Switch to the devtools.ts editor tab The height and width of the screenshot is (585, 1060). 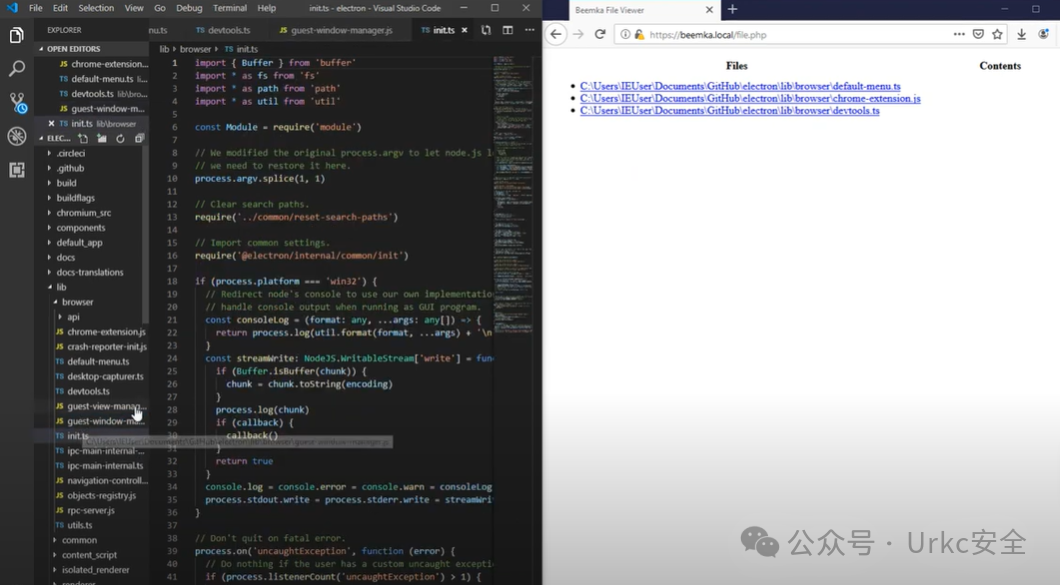(223, 30)
